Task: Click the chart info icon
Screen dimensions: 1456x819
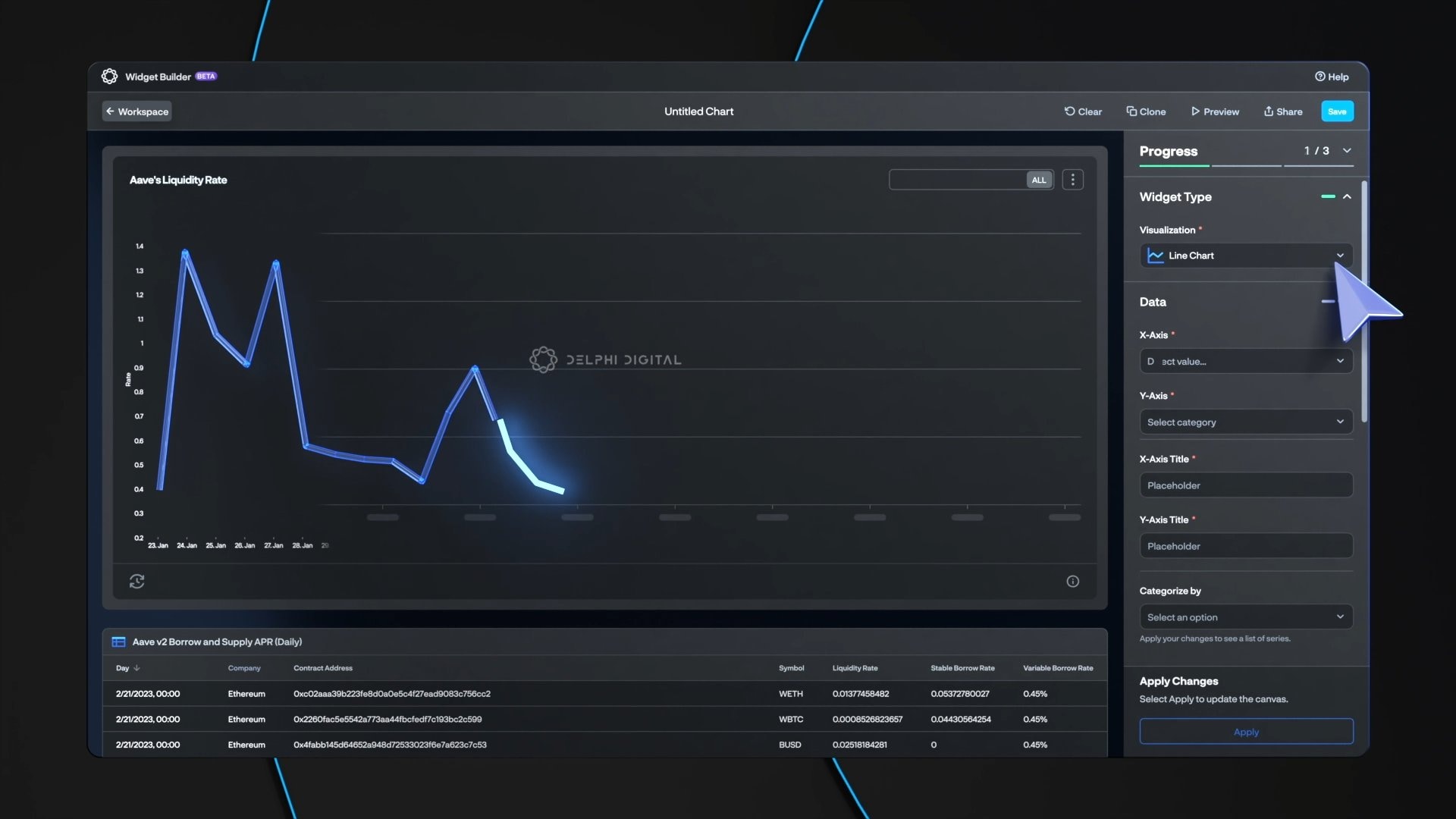Action: pyautogui.click(x=1072, y=581)
